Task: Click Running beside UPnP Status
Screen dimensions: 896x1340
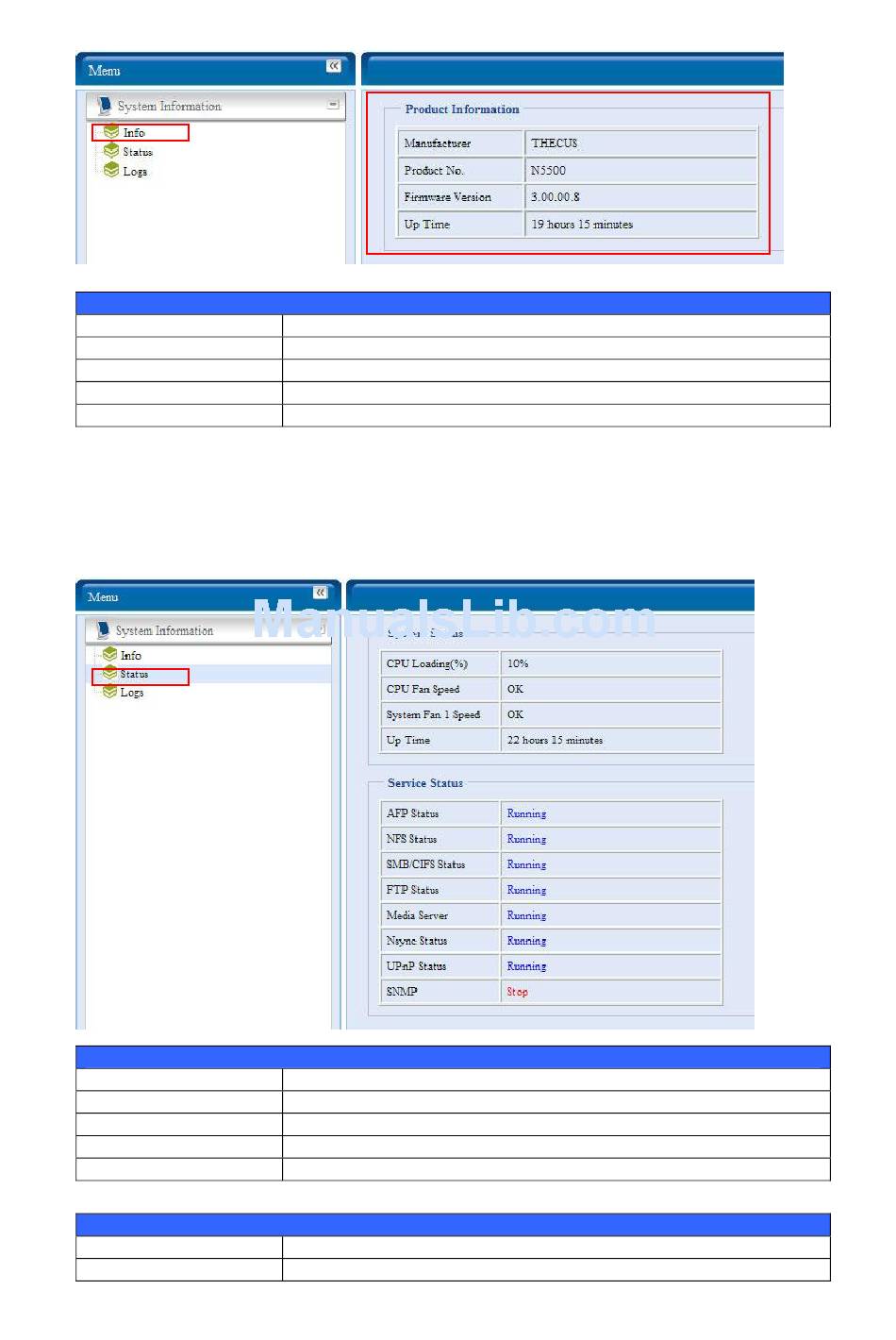Action: pos(526,966)
